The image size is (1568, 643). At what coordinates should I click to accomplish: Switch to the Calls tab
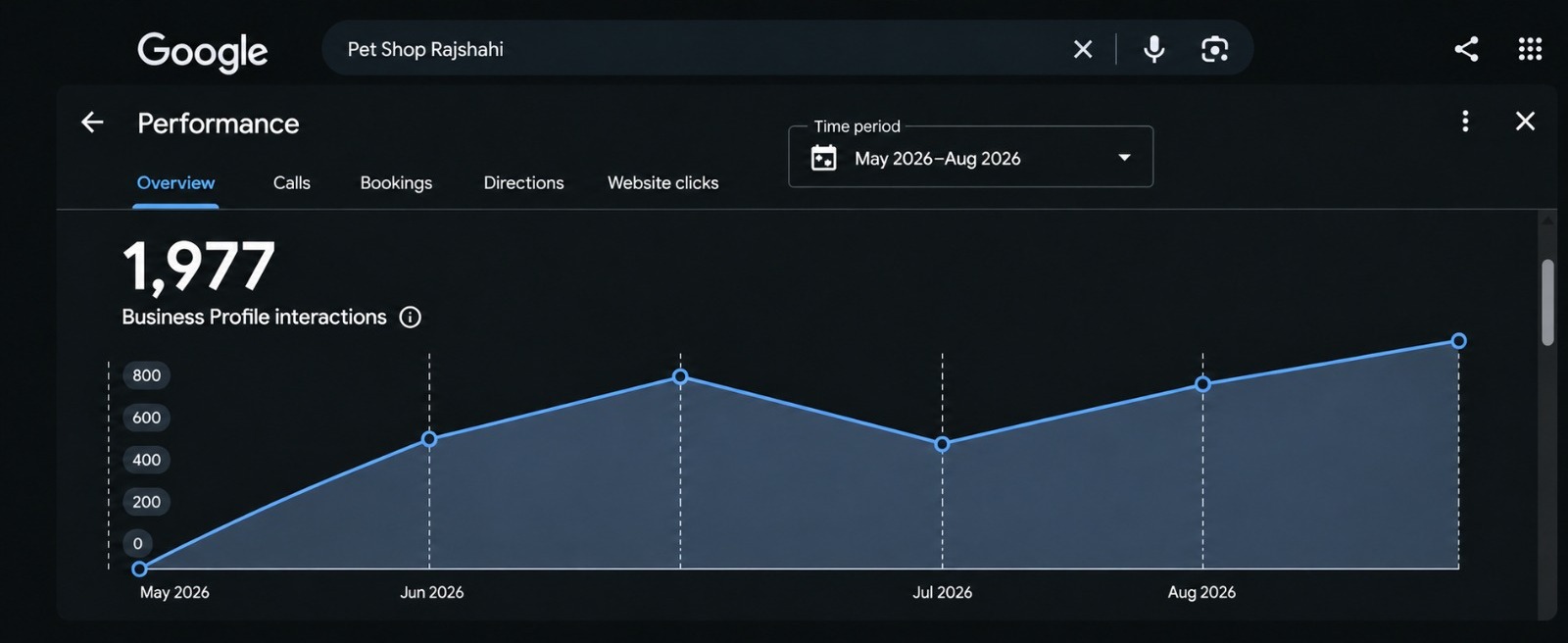(x=292, y=183)
